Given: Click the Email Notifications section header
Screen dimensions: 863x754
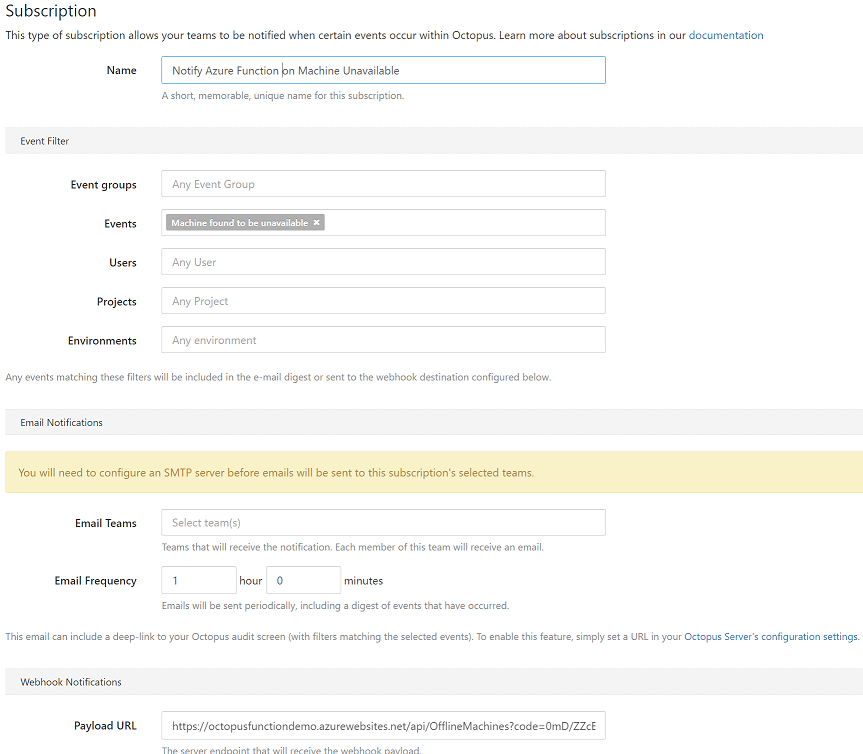Looking at the screenshot, I should (x=61, y=422).
